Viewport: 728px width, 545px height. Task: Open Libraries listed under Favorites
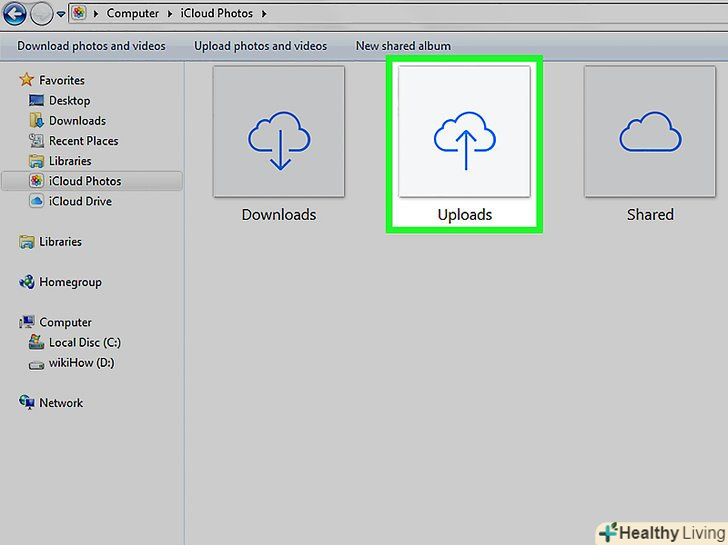(70, 161)
